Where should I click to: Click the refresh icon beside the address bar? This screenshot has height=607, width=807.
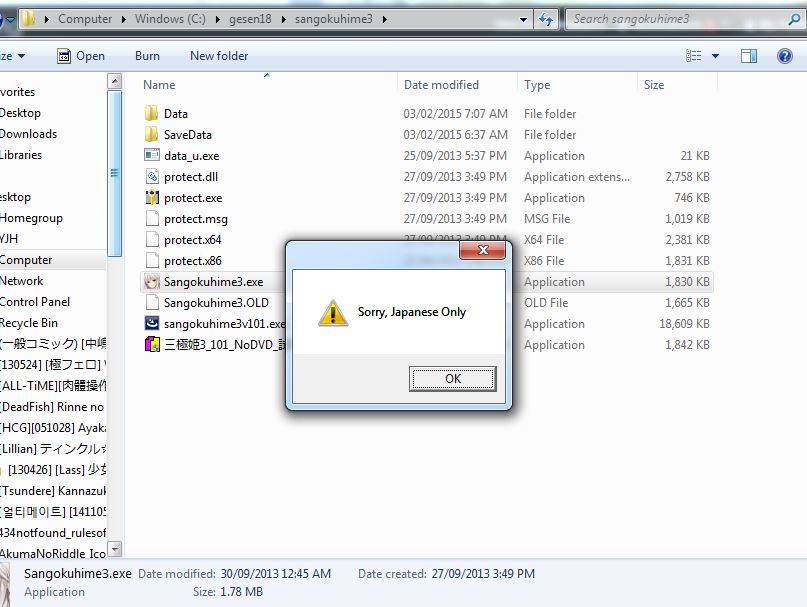[x=547, y=19]
